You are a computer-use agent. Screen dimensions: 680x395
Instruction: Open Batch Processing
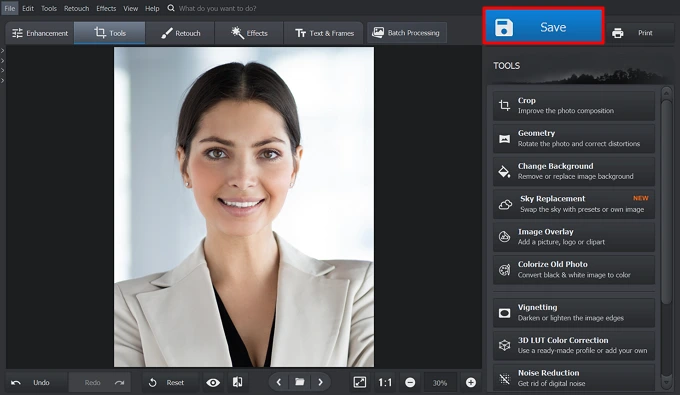pyautogui.click(x=407, y=33)
